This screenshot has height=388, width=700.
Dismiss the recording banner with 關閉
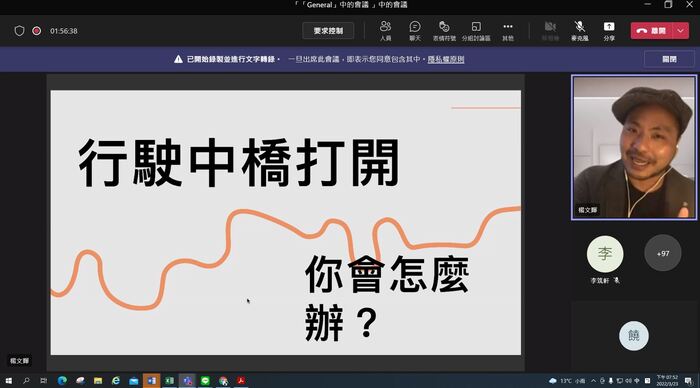(669, 59)
